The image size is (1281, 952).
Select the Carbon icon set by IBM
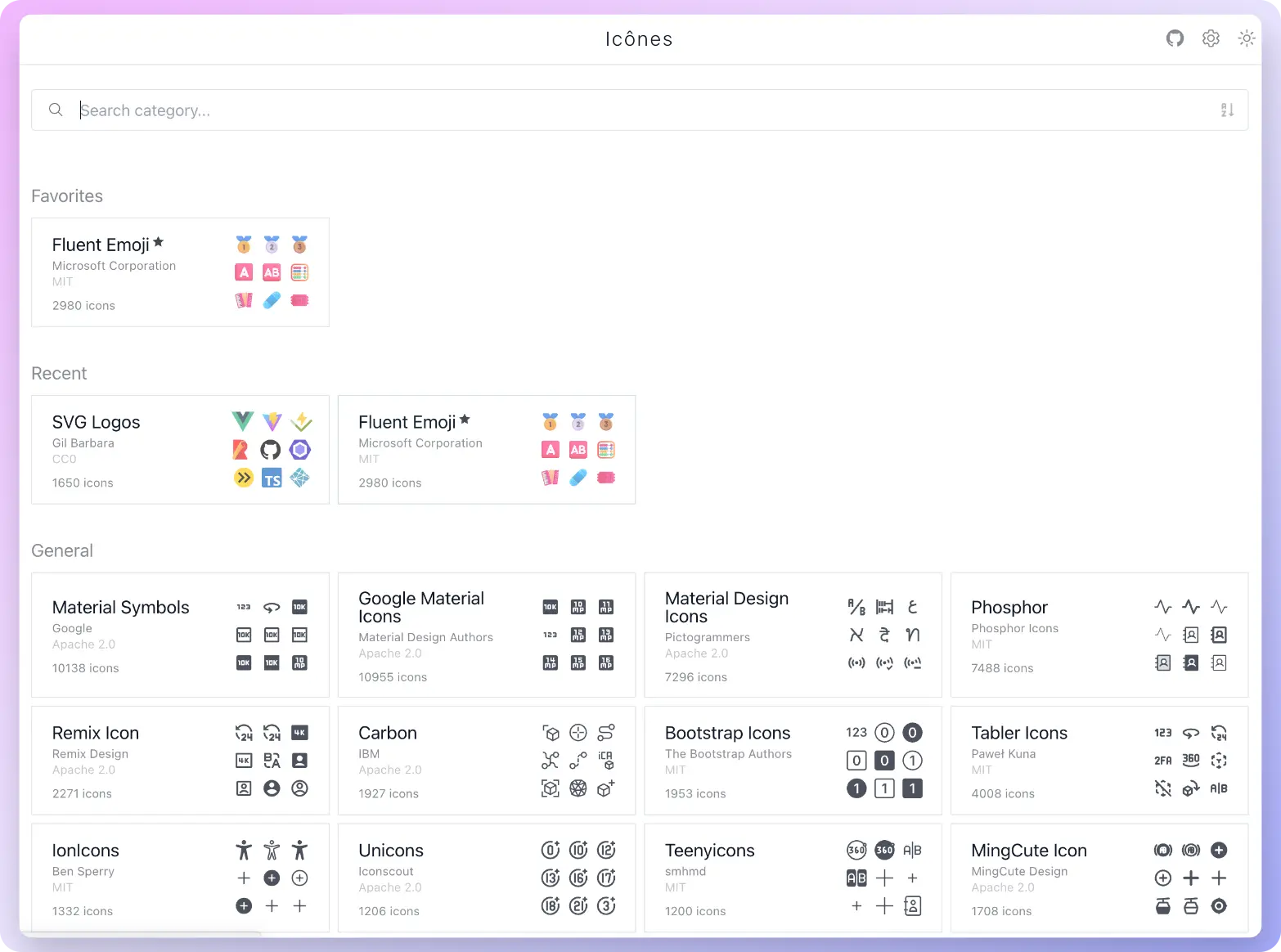point(388,734)
